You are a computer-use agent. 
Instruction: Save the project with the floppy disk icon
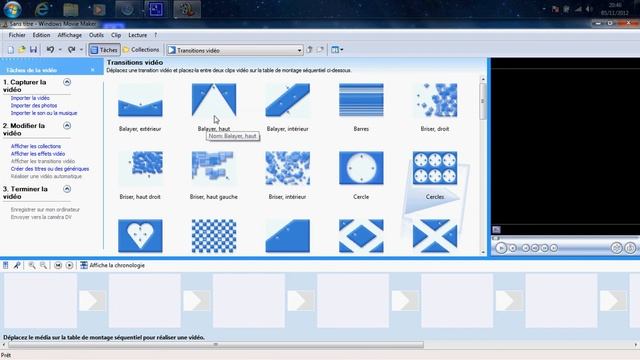tap(33, 50)
